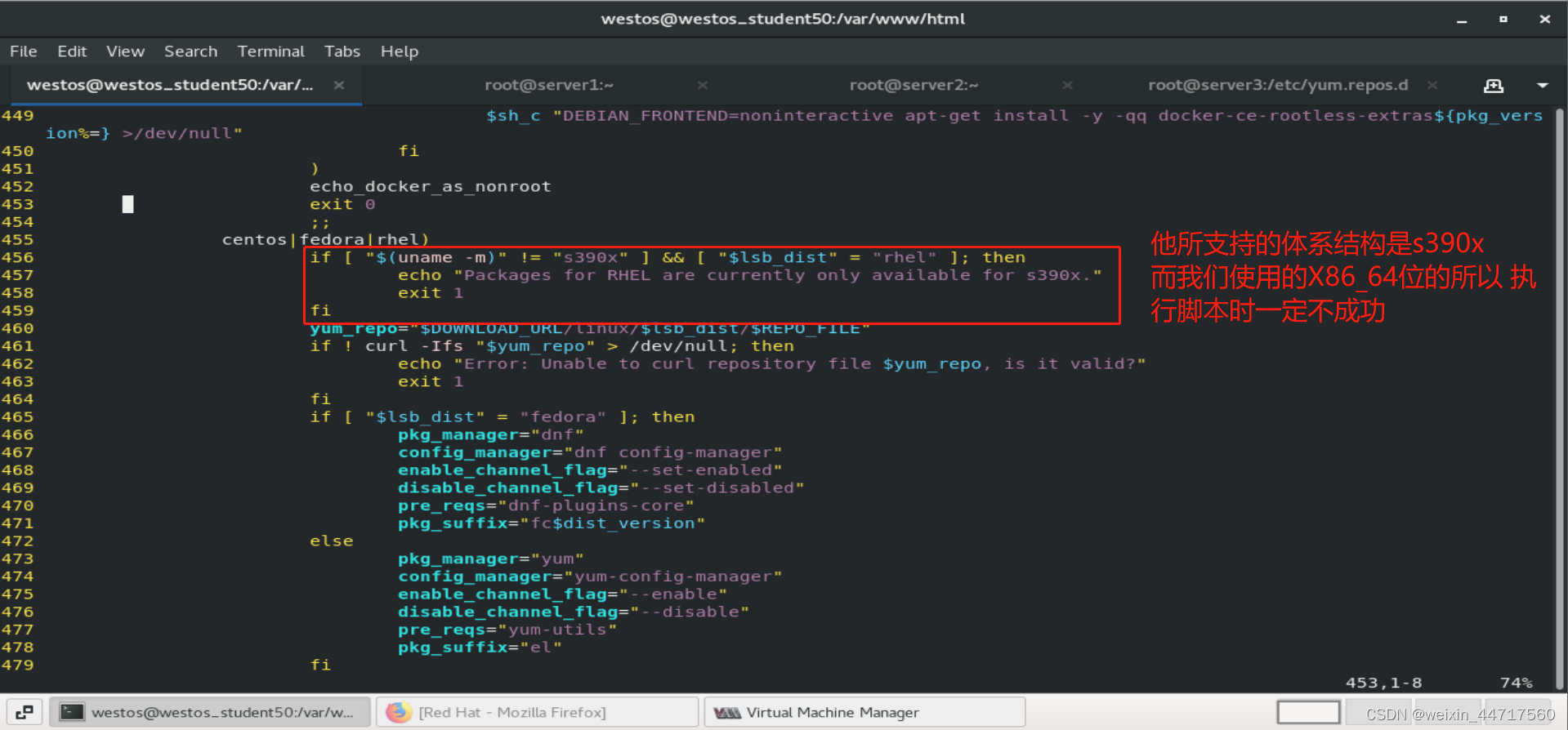This screenshot has width=1568, height=730.
Task: Open the File menu
Action: [x=23, y=51]
